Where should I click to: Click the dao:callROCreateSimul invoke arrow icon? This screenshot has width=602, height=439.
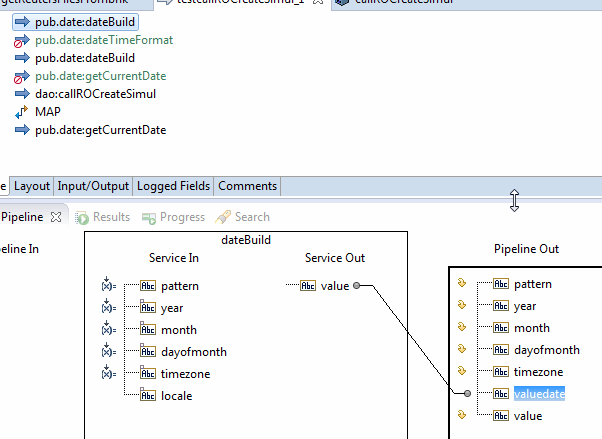(22, 94)
